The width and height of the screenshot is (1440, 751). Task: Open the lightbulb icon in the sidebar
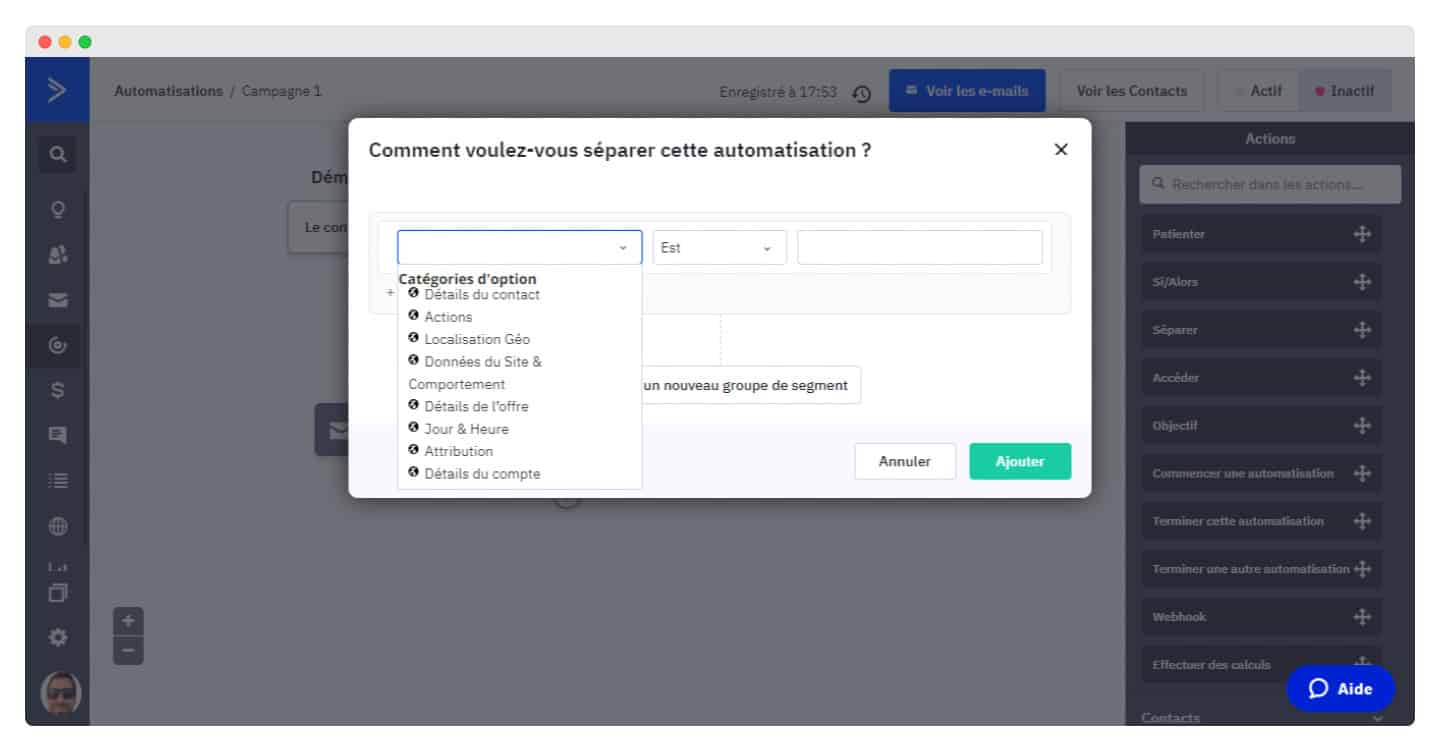pos(58,210)
